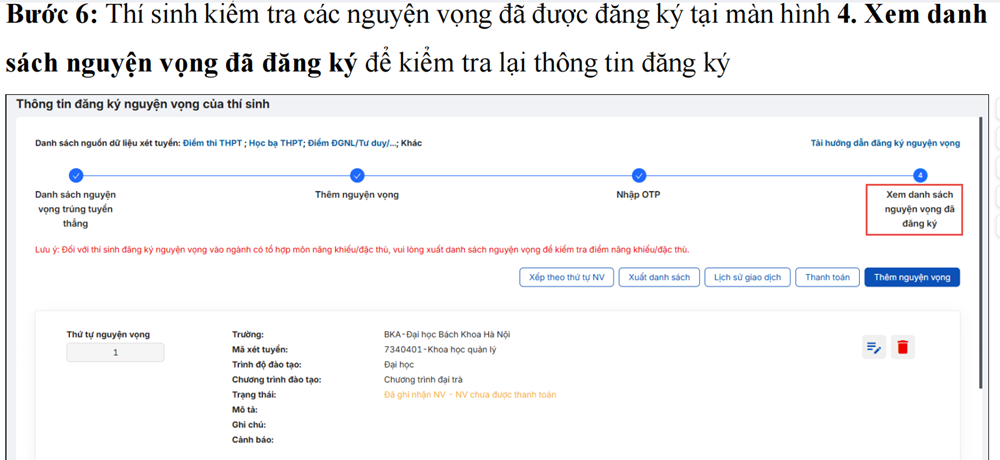Click the Xếp theo thứ tự NV button
This screenshot has width=1000, height=460.
coord(566,278)
